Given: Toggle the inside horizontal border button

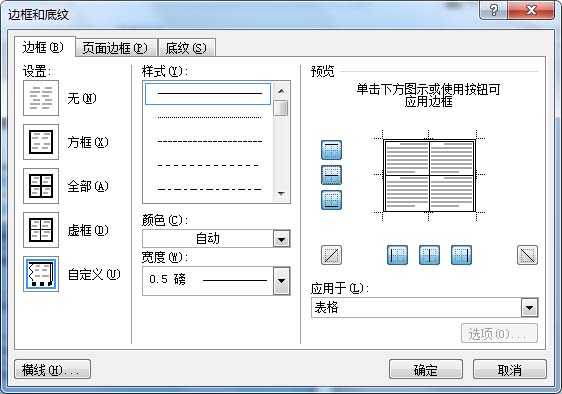Looking at the screenshot, I should point(331,175).
